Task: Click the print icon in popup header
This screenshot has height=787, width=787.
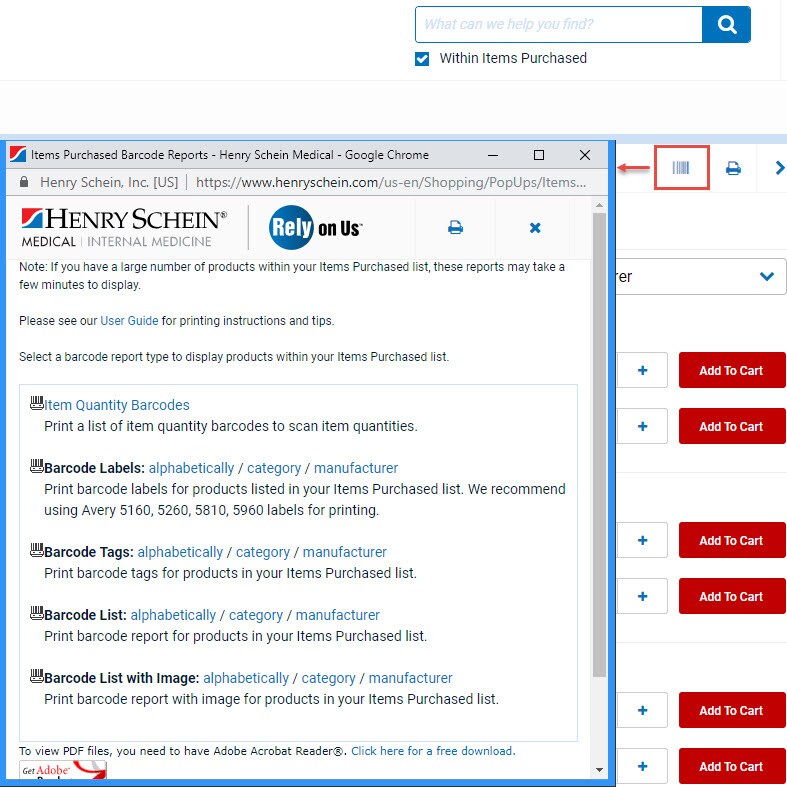Action: tap(455, 228)
